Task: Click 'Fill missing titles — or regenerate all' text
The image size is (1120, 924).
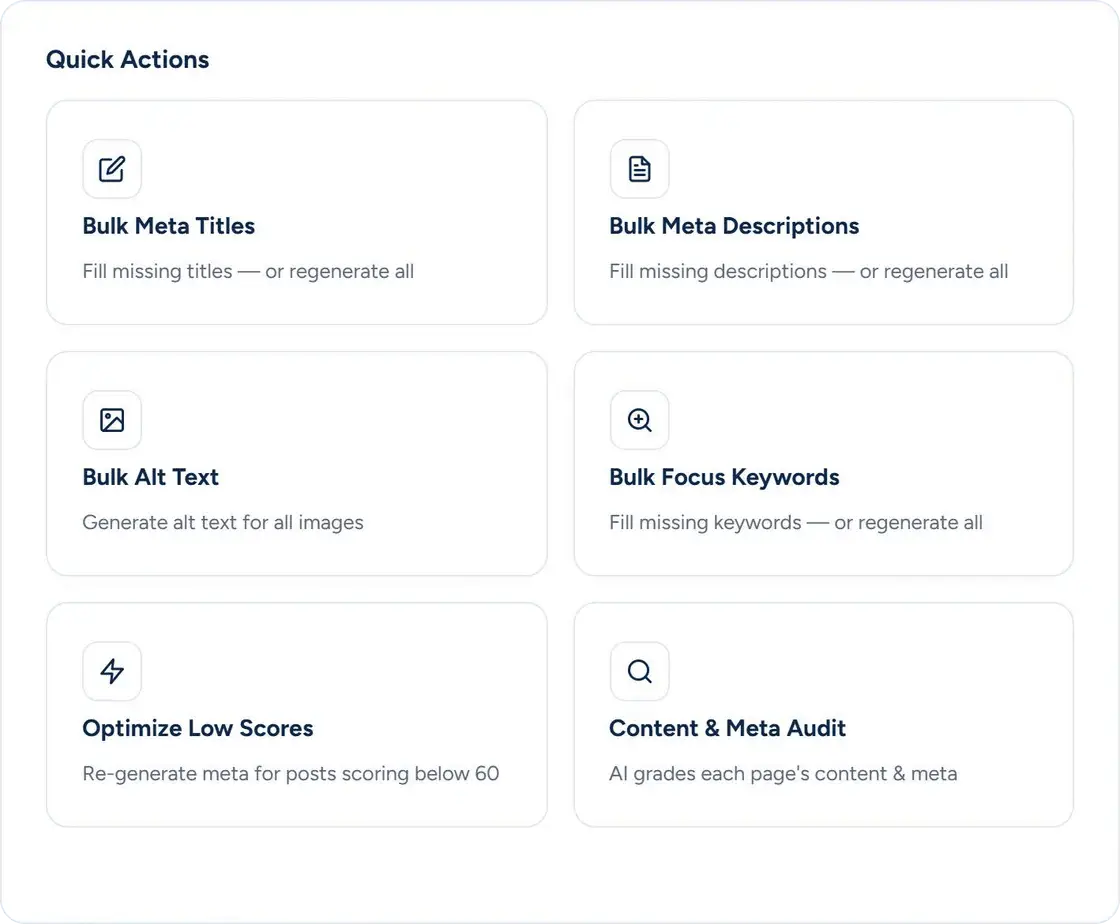Action: pyautogui.click(x=248, y=271)
